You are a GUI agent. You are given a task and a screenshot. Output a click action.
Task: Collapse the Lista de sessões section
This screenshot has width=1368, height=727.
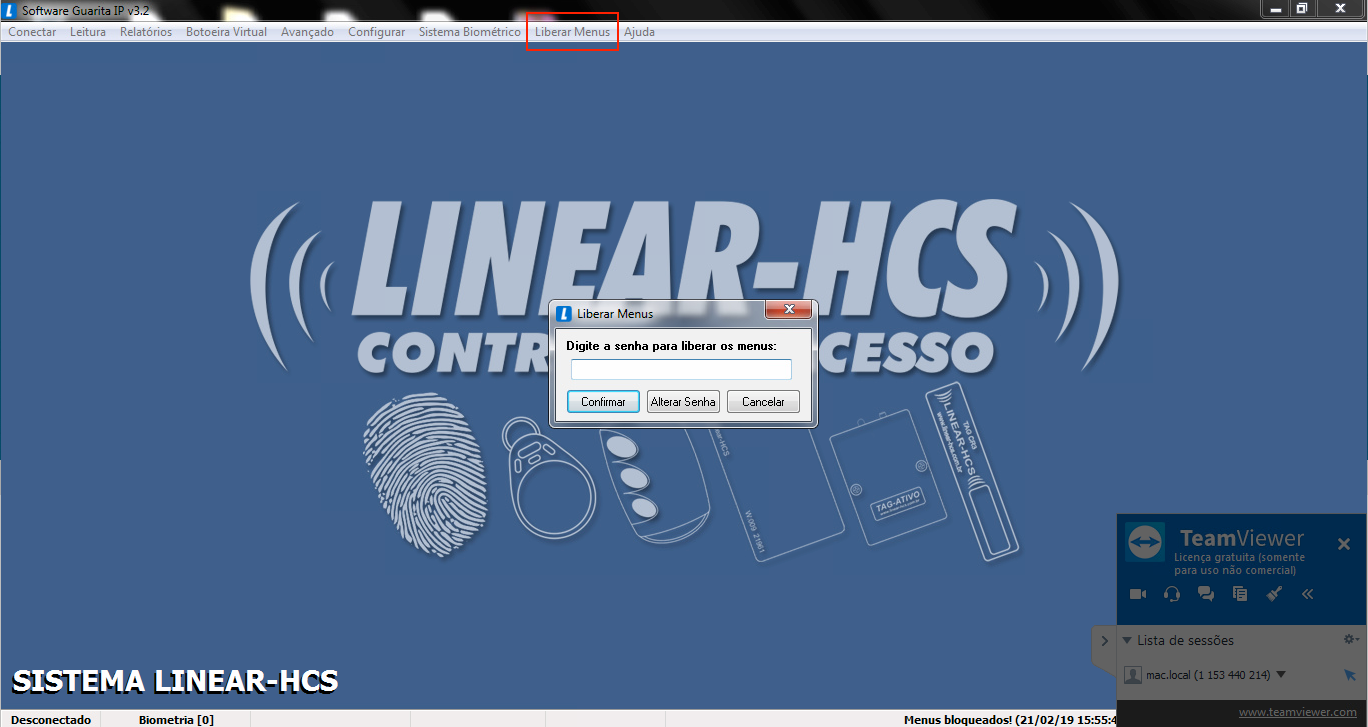coord(1127,640)
